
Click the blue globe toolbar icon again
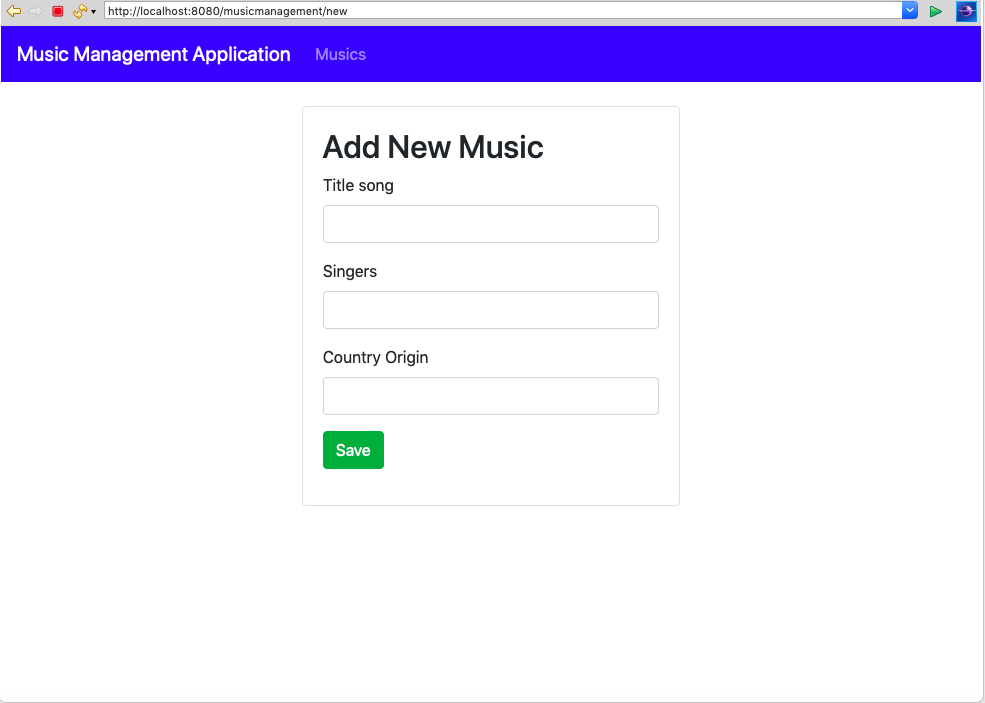965,11
